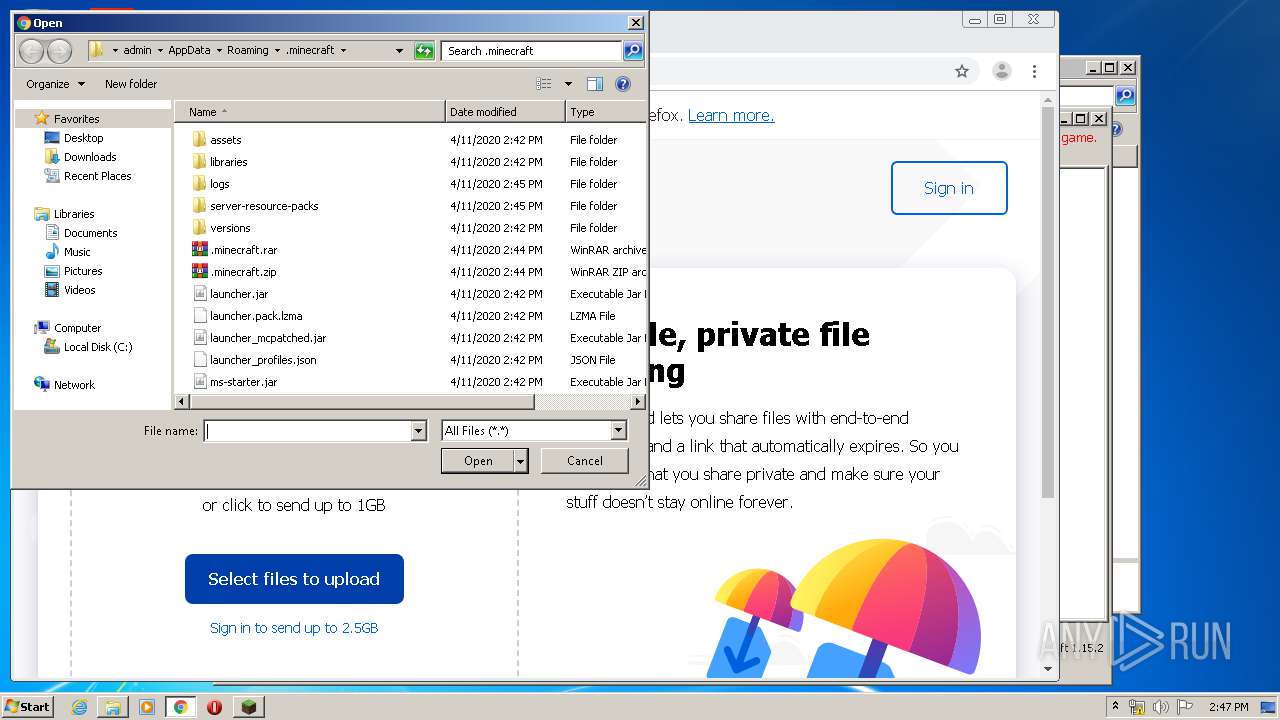This screenshot has width=1280, height=720.
Task: Expand the Open button split arrow
Action: 520,461
